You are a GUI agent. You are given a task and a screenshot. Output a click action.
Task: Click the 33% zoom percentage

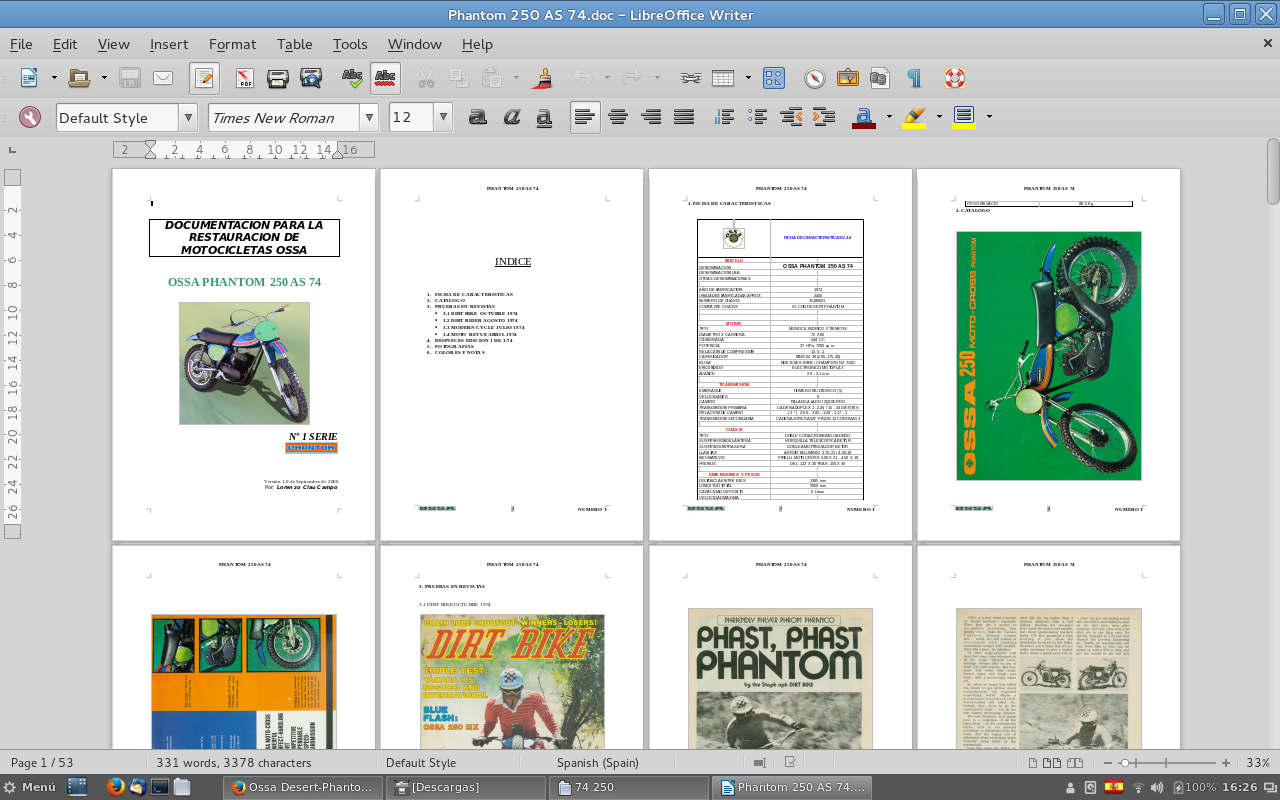click(x=1258, y=763)
